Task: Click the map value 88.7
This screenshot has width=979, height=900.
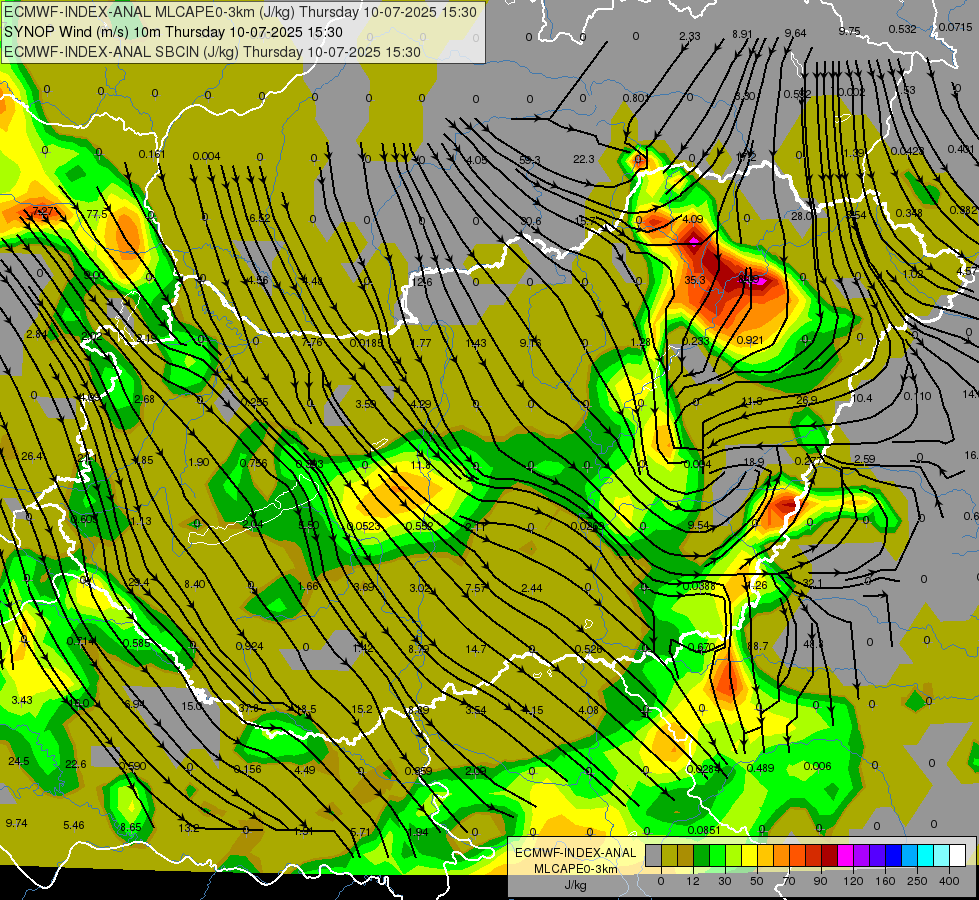Action: tap(757, 646)
